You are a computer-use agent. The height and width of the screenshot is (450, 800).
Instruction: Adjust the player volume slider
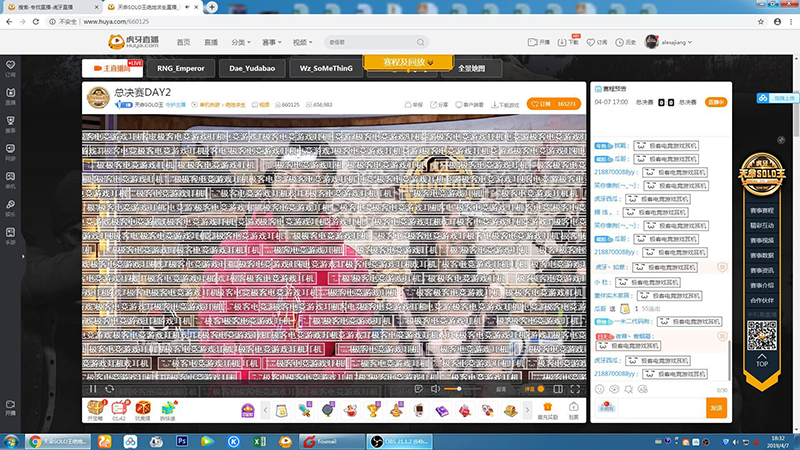[x=462, y=389]
